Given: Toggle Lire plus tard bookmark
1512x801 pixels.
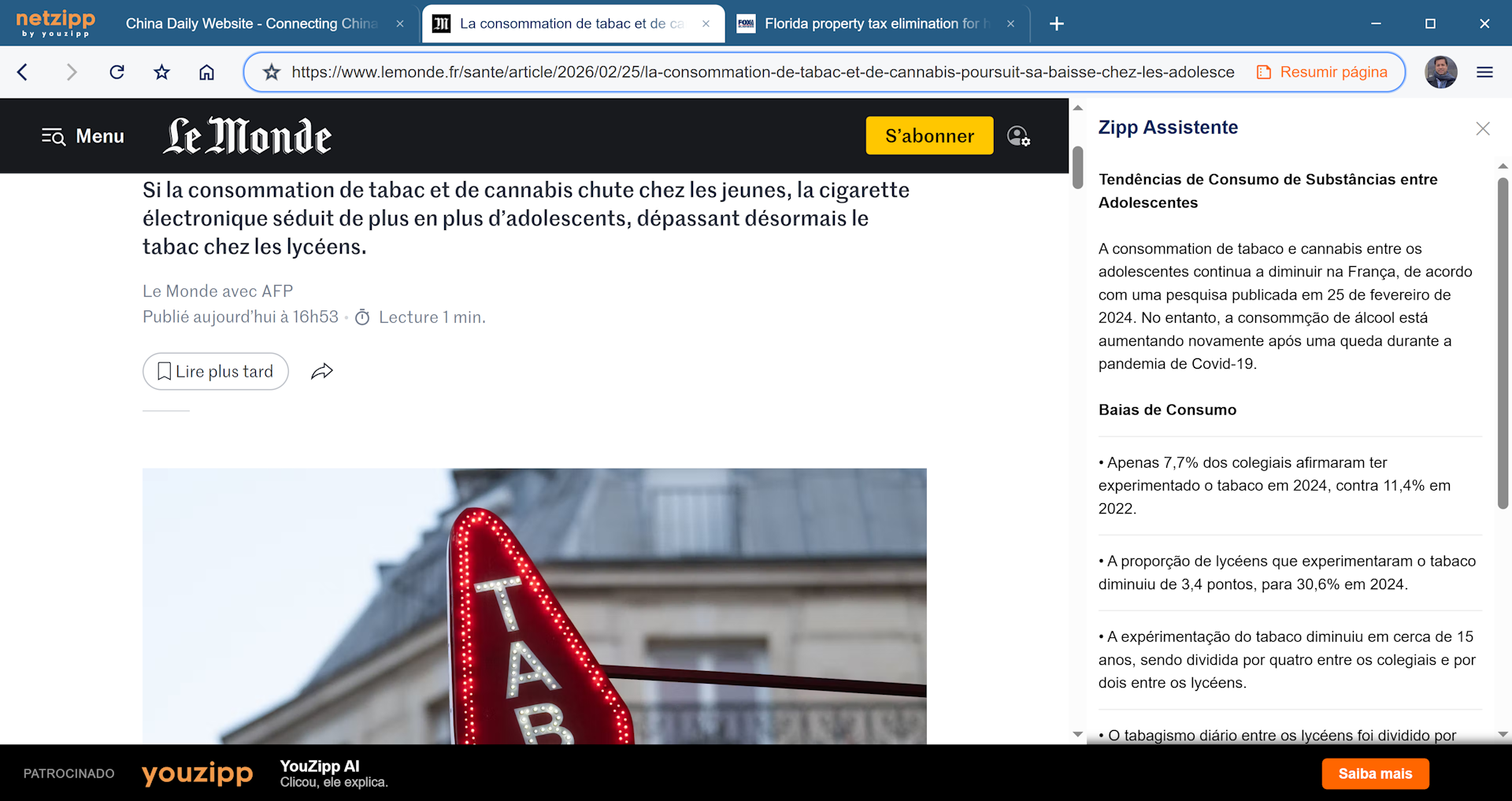Looking at the screenshot, I should point(216,372).
